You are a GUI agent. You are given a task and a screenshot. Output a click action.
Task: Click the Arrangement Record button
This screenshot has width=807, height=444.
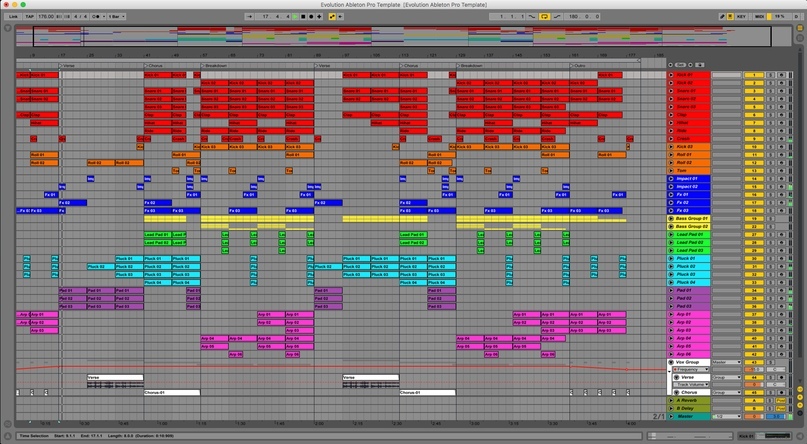[311, 16]
